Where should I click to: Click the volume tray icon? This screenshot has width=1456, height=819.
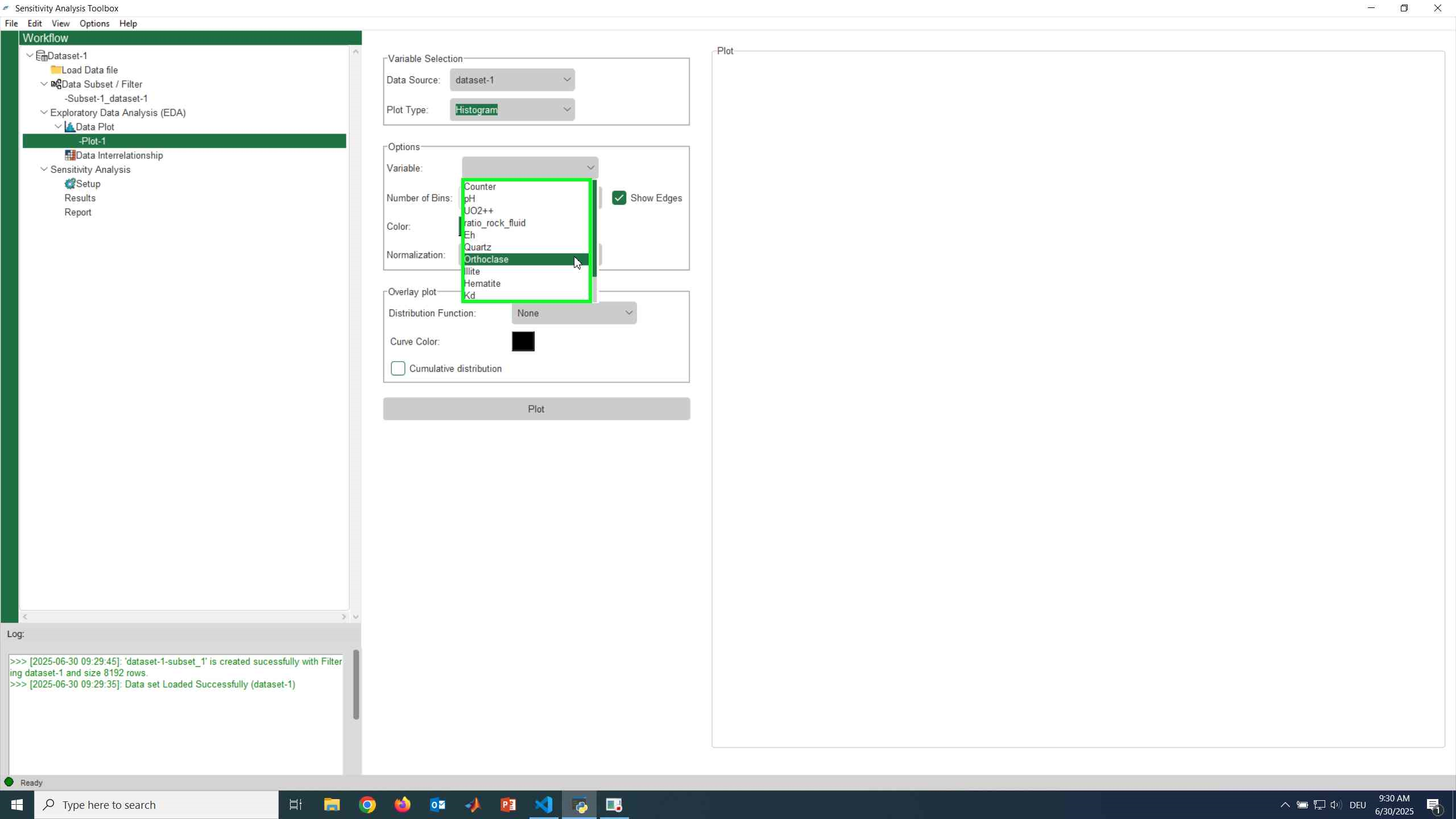[1336, 805]
